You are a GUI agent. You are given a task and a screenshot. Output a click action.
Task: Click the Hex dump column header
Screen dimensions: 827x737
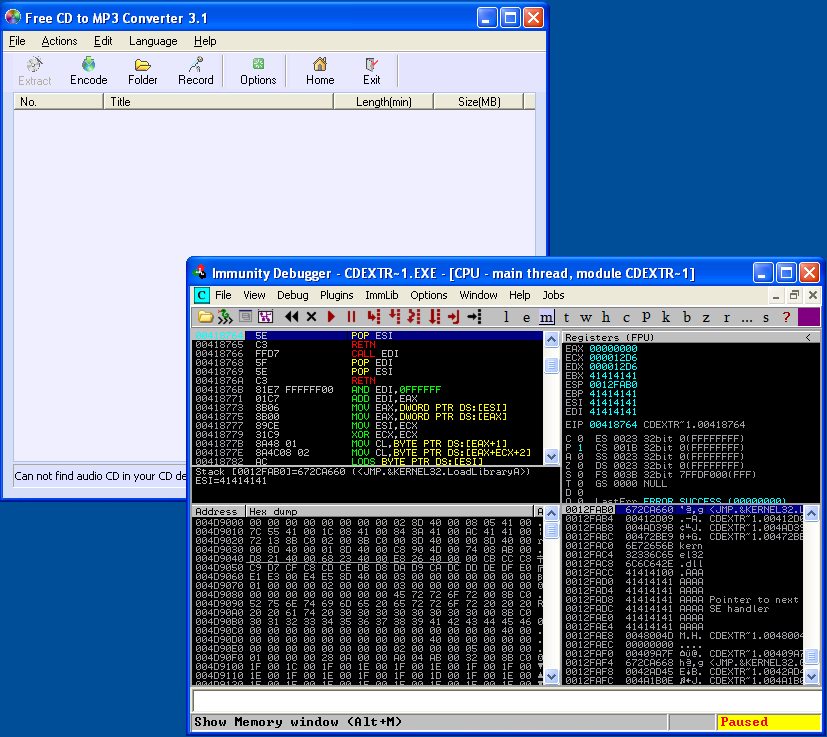[x=390, y=511]
